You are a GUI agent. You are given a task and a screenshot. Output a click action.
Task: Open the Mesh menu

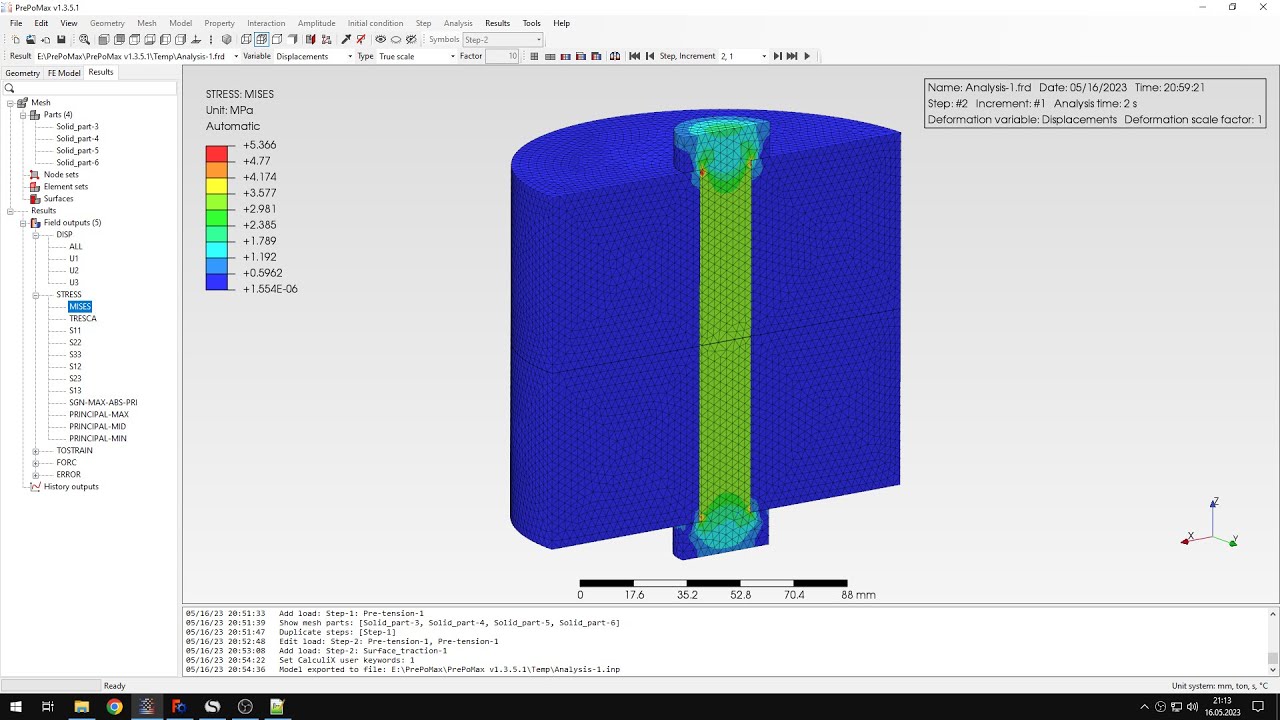(146, 23)
